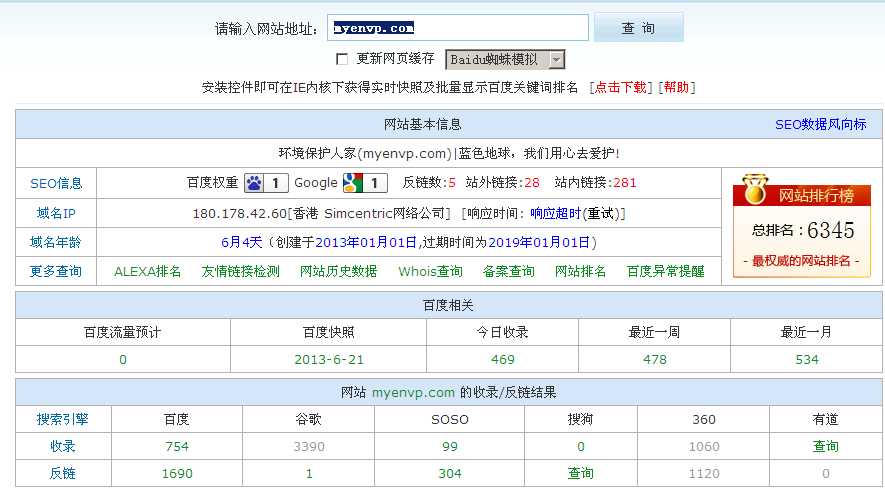
Task: Click creation date 2013年01月01日
Action: pos(366,242)
